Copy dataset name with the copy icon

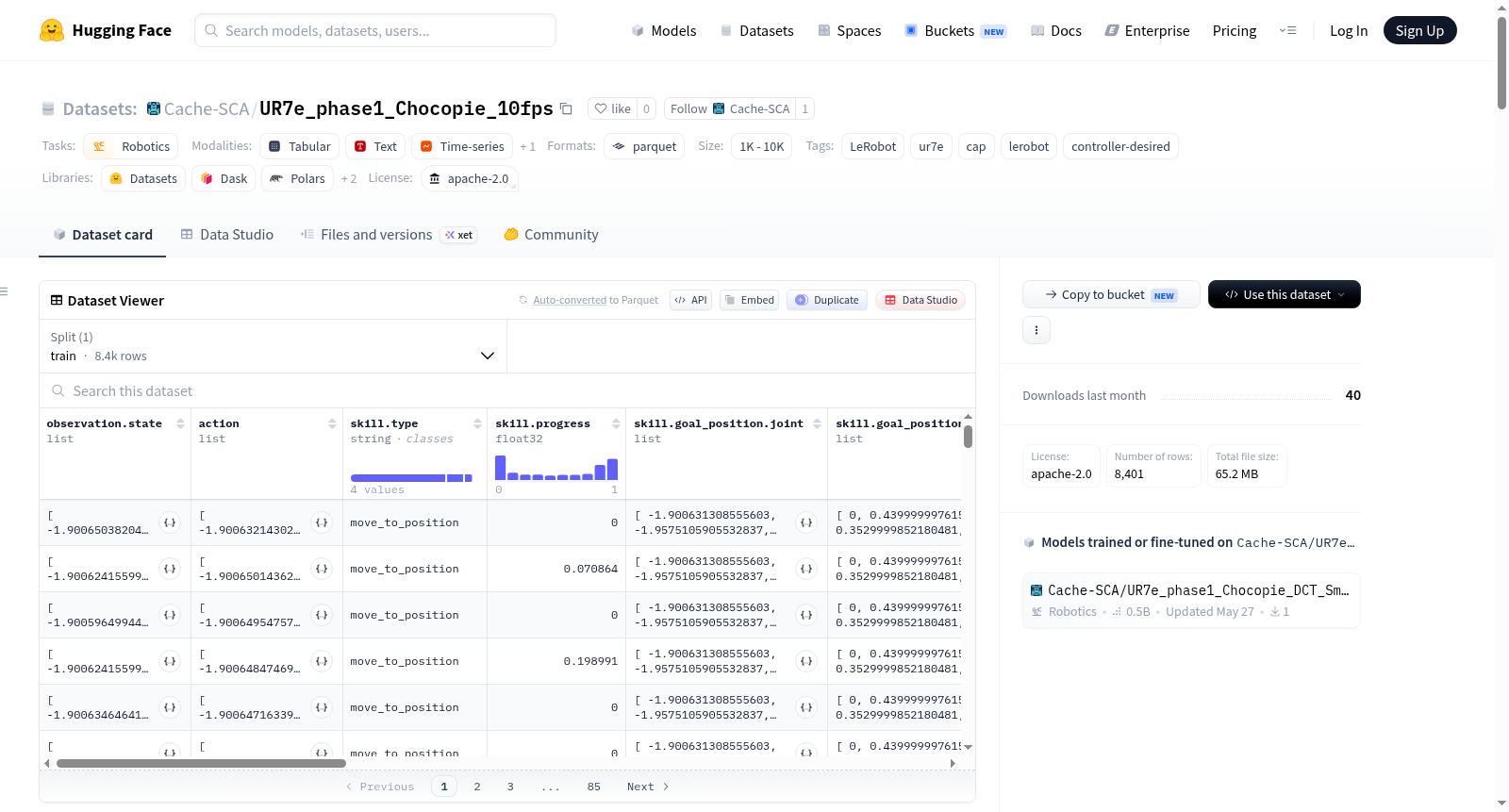pyautogui.click(x=566, y=108)
